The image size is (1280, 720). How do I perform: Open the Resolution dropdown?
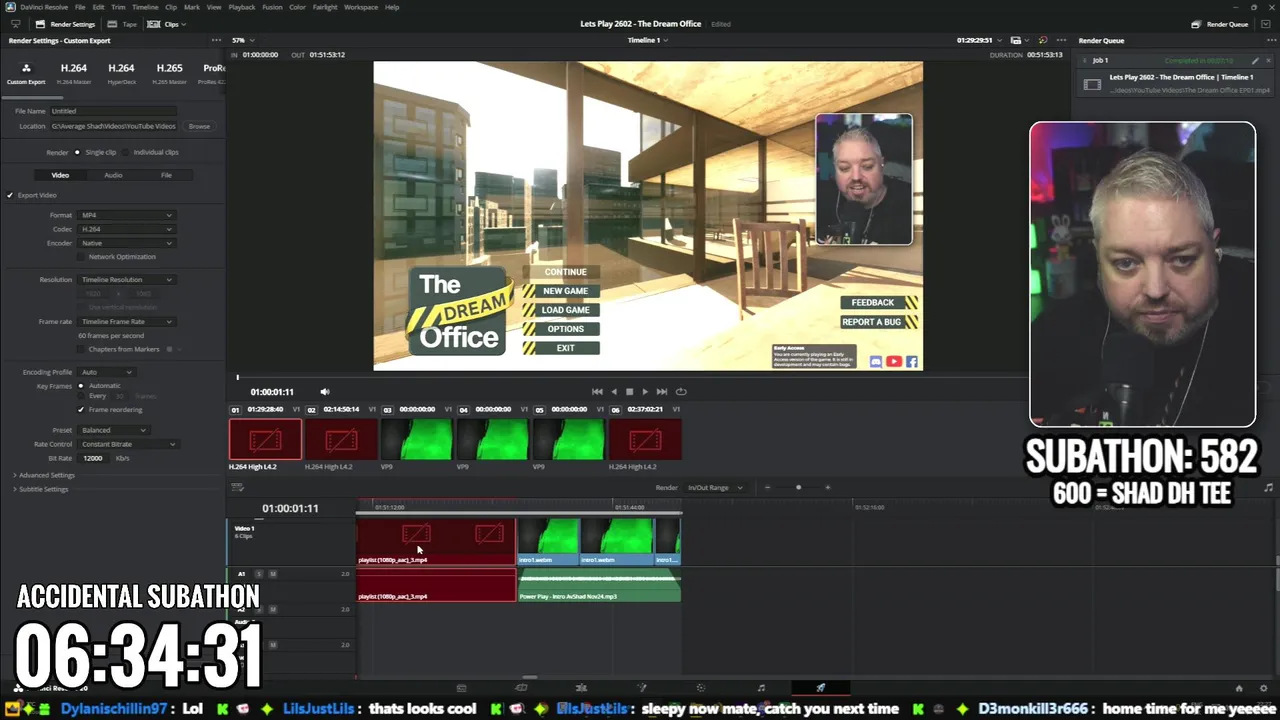(x=126, y=280)
